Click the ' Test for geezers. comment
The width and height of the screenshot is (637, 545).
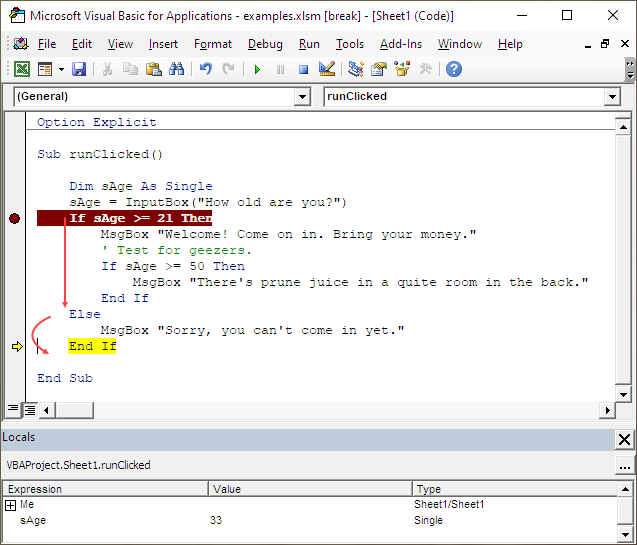click(x=177, y=250)
